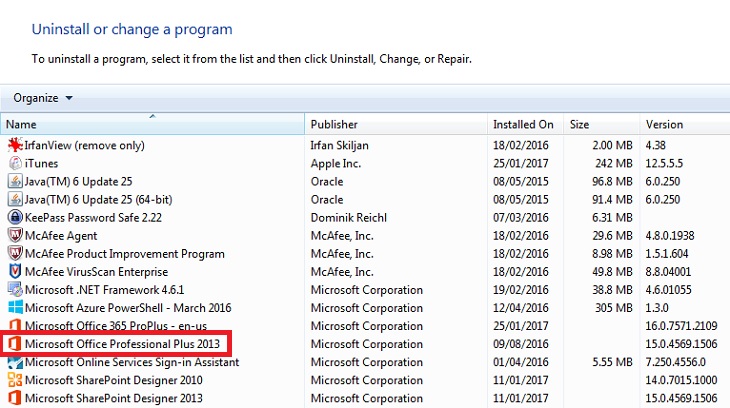Select KeePass Password Safe 2.22
The height and width of the screenshot is (408, 730).
[93, 218]
